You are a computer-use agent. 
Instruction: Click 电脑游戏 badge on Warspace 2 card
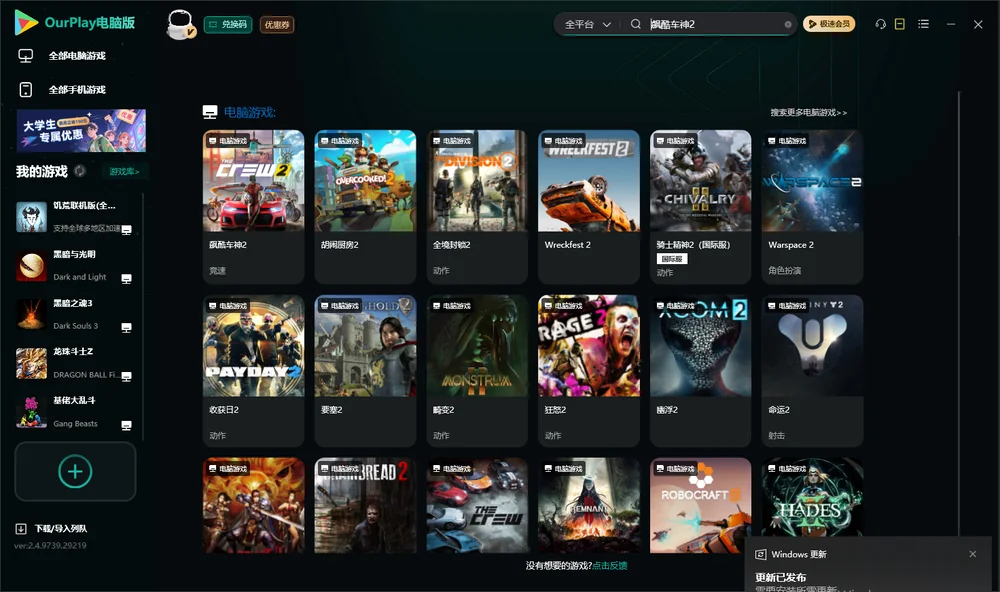pyautogui.click(x=786, y=140)
